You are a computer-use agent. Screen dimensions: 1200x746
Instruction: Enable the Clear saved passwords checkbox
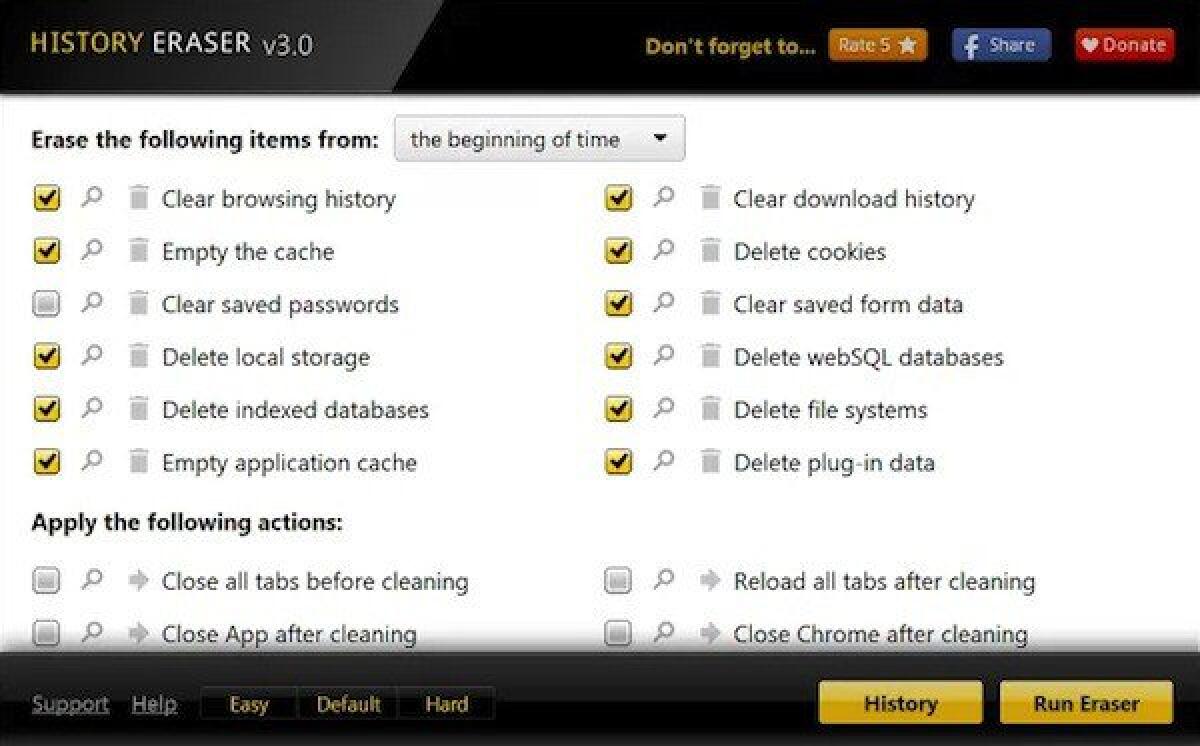tap(46, 304)
